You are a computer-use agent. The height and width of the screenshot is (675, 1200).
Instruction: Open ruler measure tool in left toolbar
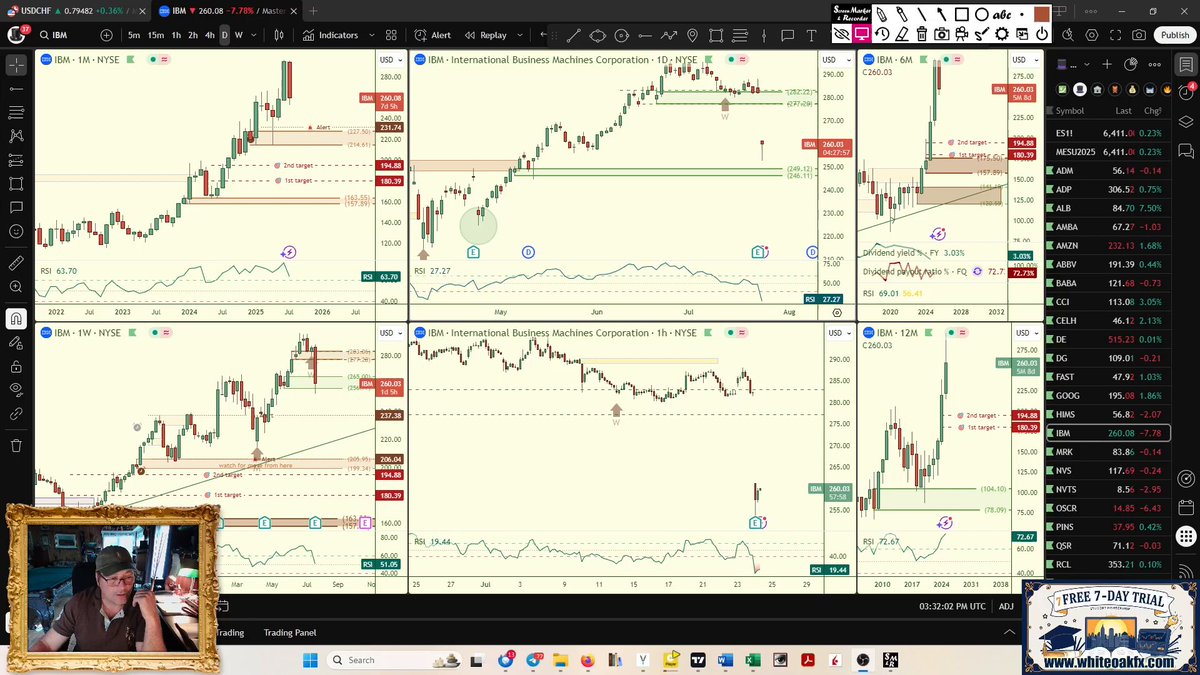coord(17,265)
